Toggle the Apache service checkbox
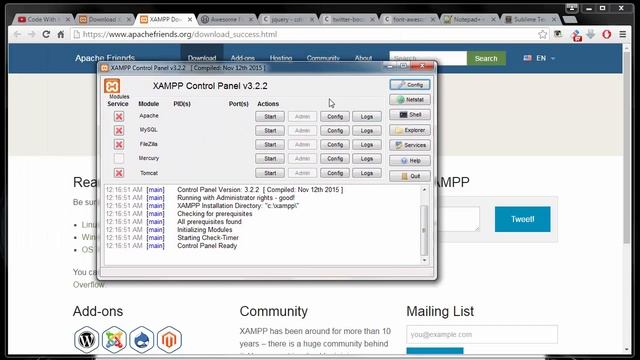The width and height of the screenshot is (640, 360). pos(119,116)
